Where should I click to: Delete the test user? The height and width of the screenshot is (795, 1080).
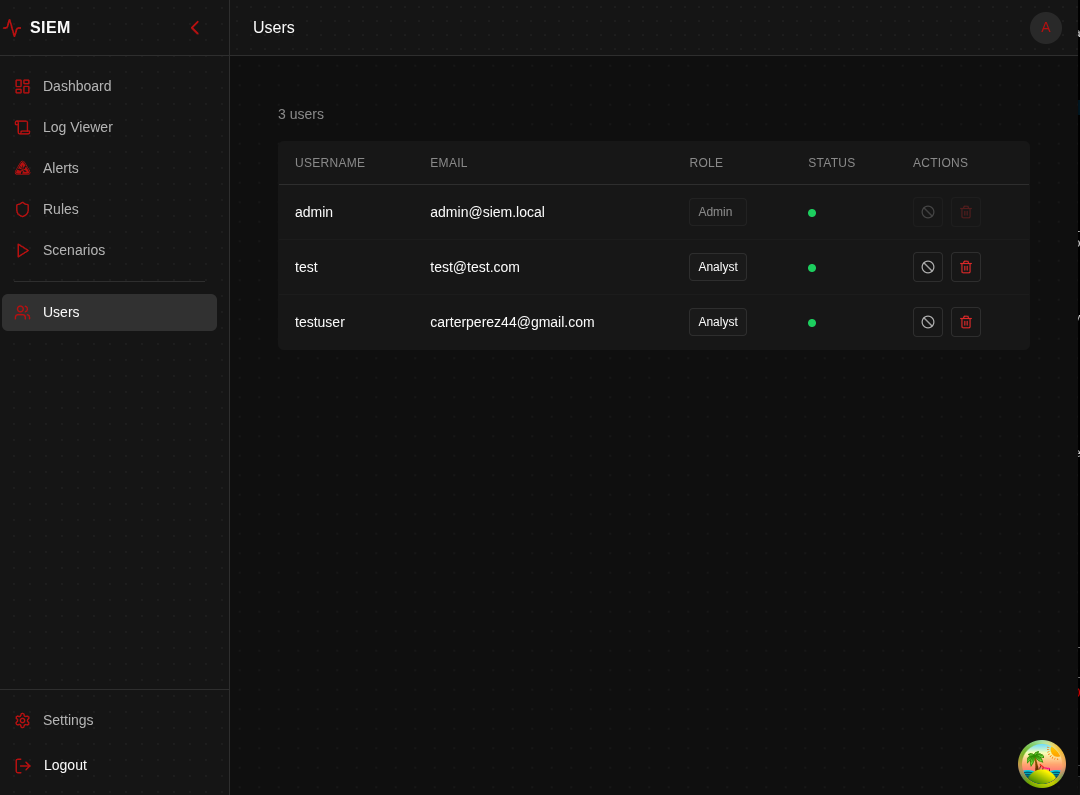966,267
